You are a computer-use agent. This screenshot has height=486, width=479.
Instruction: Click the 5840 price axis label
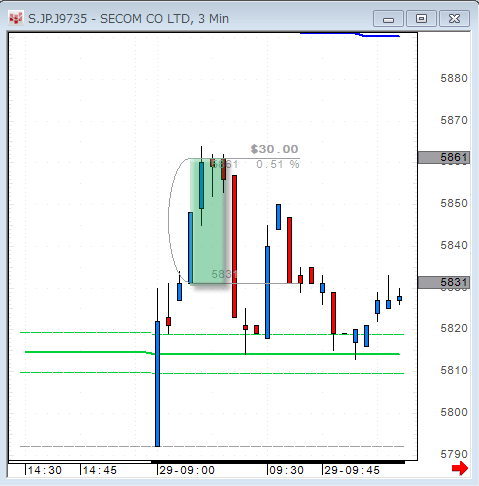[454, 245]
